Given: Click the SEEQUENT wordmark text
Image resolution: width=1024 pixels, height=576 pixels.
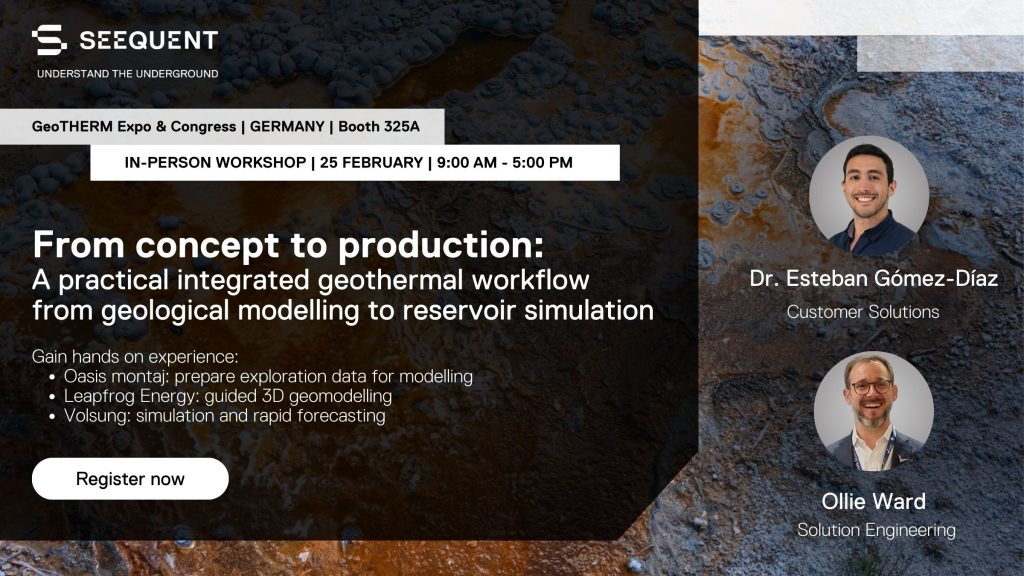Looking at the screenshot, I should [148, 40].
